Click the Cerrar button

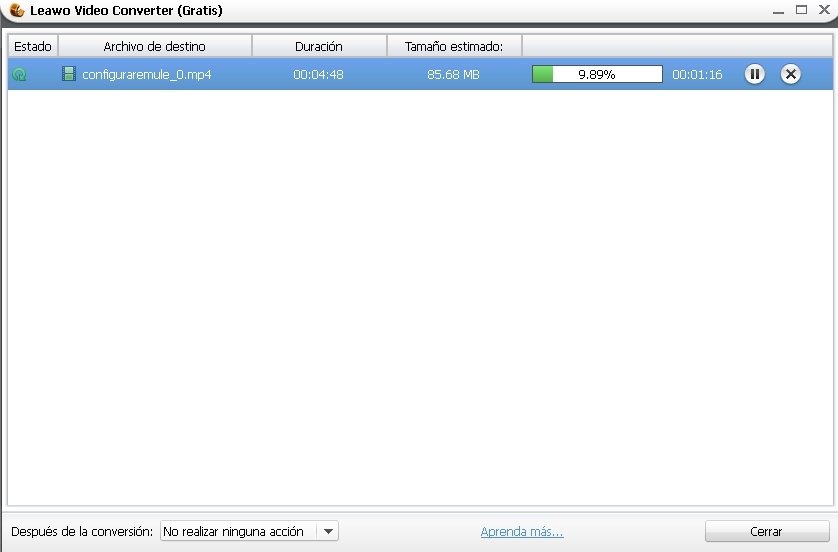766,531
